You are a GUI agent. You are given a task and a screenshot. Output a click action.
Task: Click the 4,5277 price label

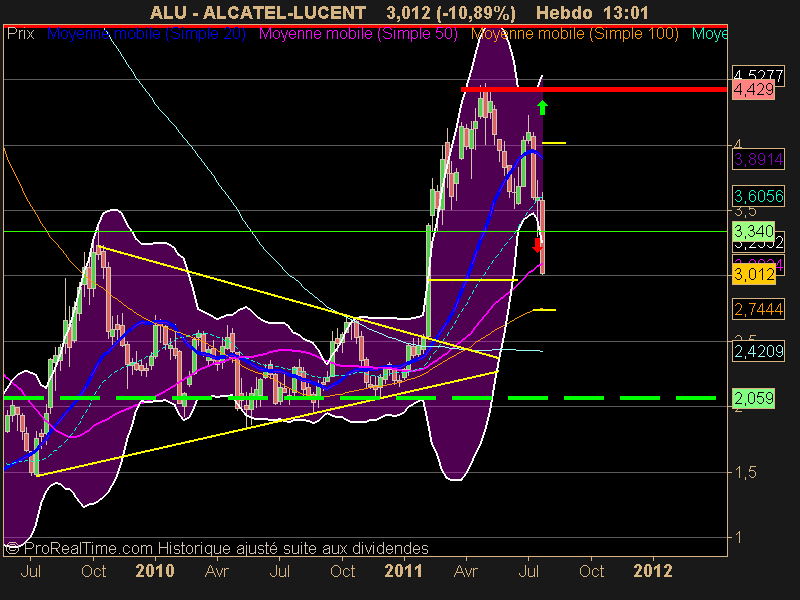click(758, 76)
